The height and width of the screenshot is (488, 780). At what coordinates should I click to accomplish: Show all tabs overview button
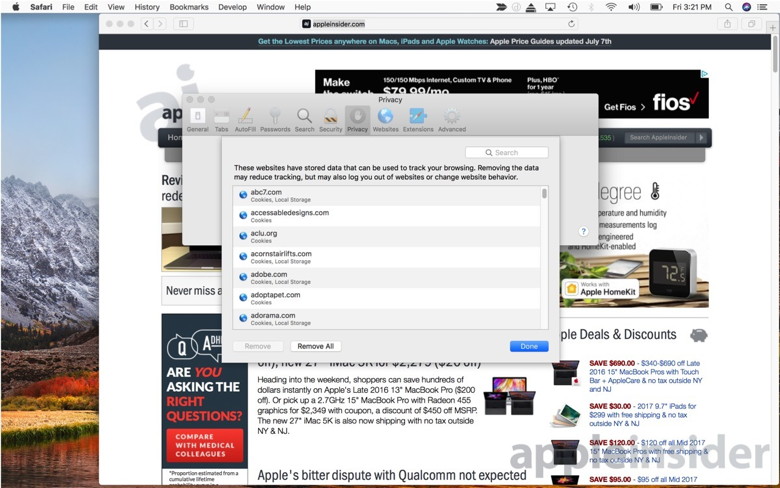[x=751, y=23]
